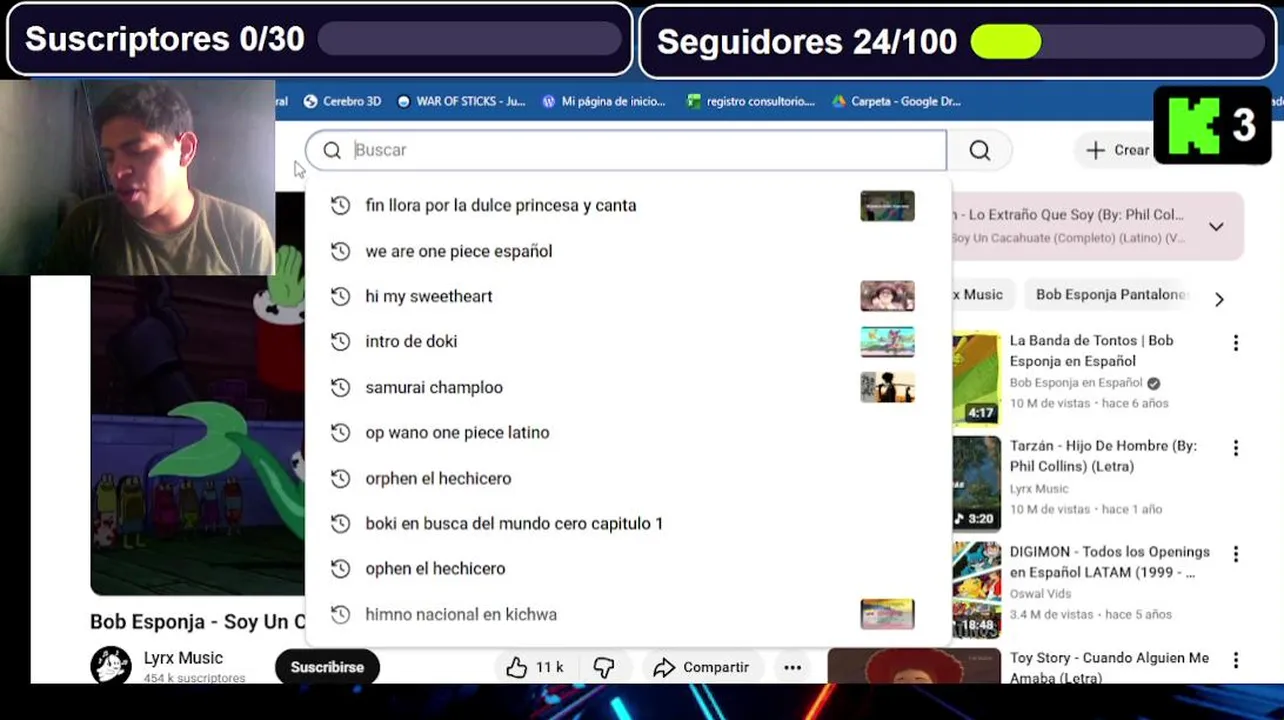The height and width of the screenshot is (720, 1284).
Task: Click history clock icon beside 'samurai champloo'
Action: 340,387
